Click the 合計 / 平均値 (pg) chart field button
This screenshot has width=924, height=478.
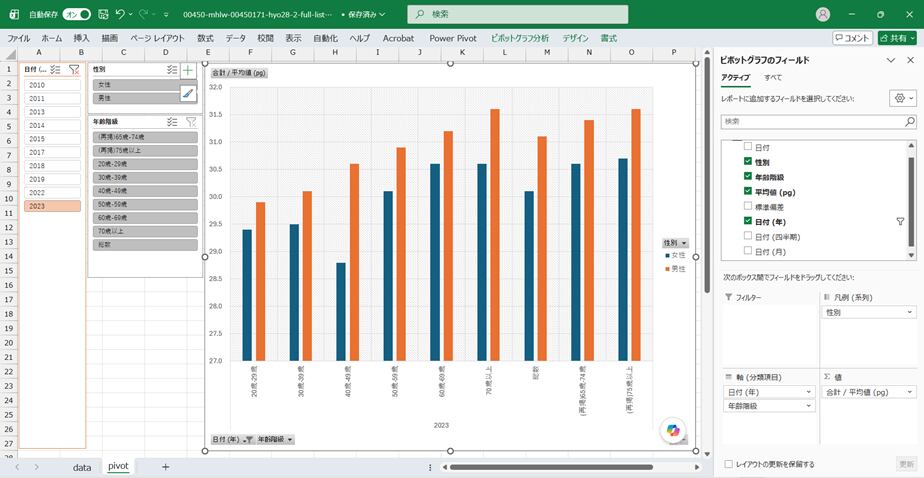click(x=239, y=74)
